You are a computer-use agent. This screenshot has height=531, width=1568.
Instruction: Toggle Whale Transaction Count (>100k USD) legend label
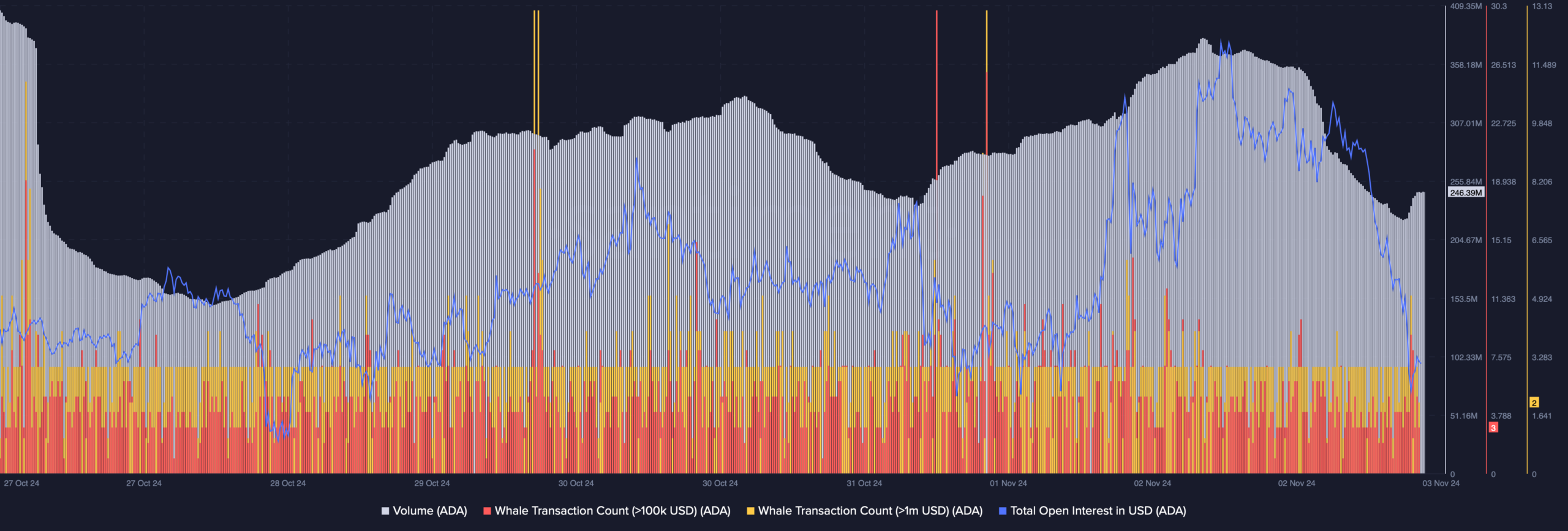pos(612,511)
